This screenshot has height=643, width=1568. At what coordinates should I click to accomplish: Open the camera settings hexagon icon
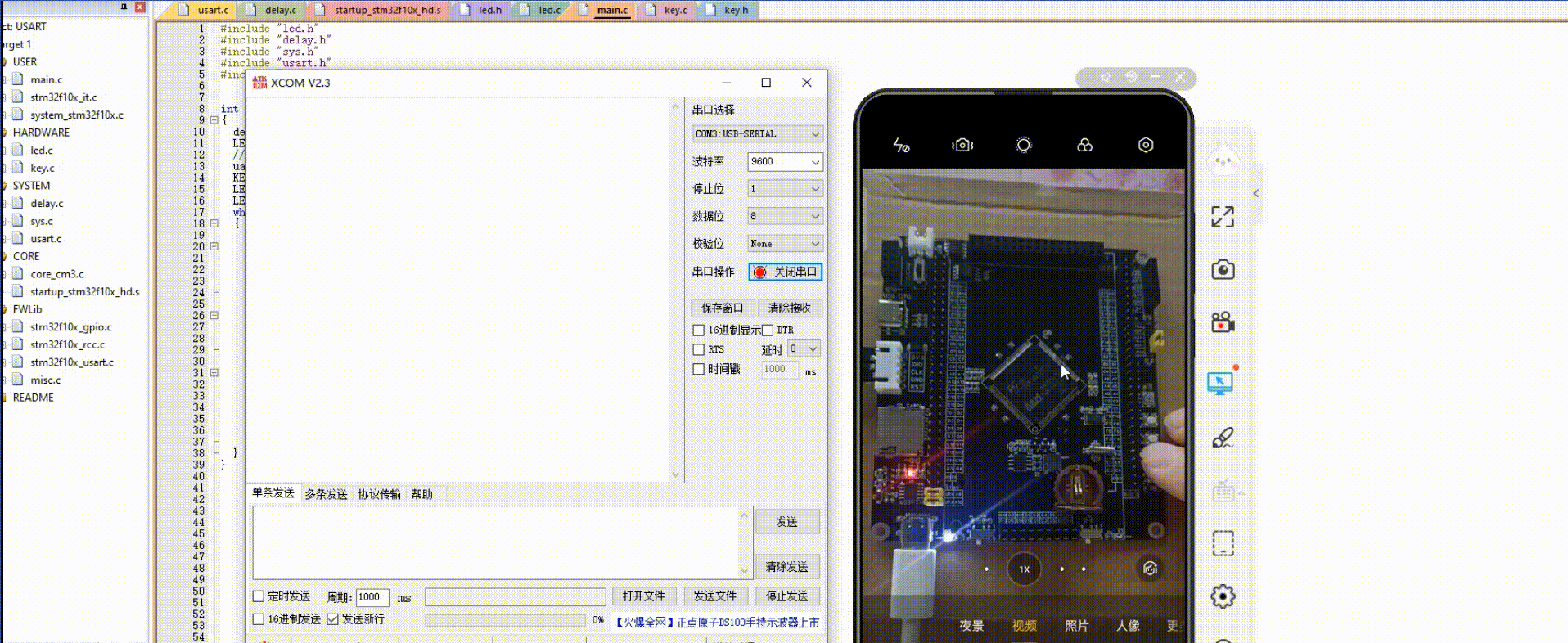[1146, 145]
